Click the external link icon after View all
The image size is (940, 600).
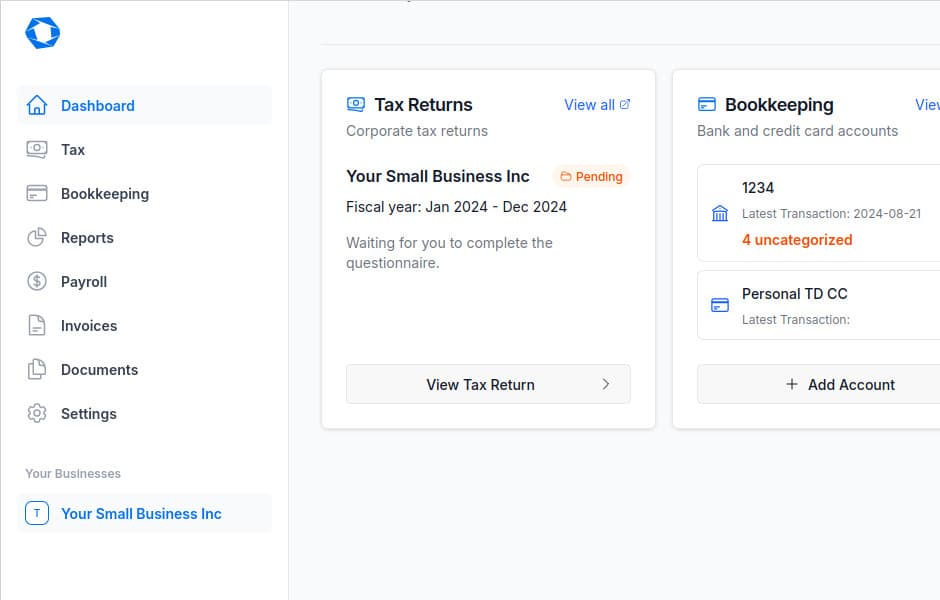625,103
